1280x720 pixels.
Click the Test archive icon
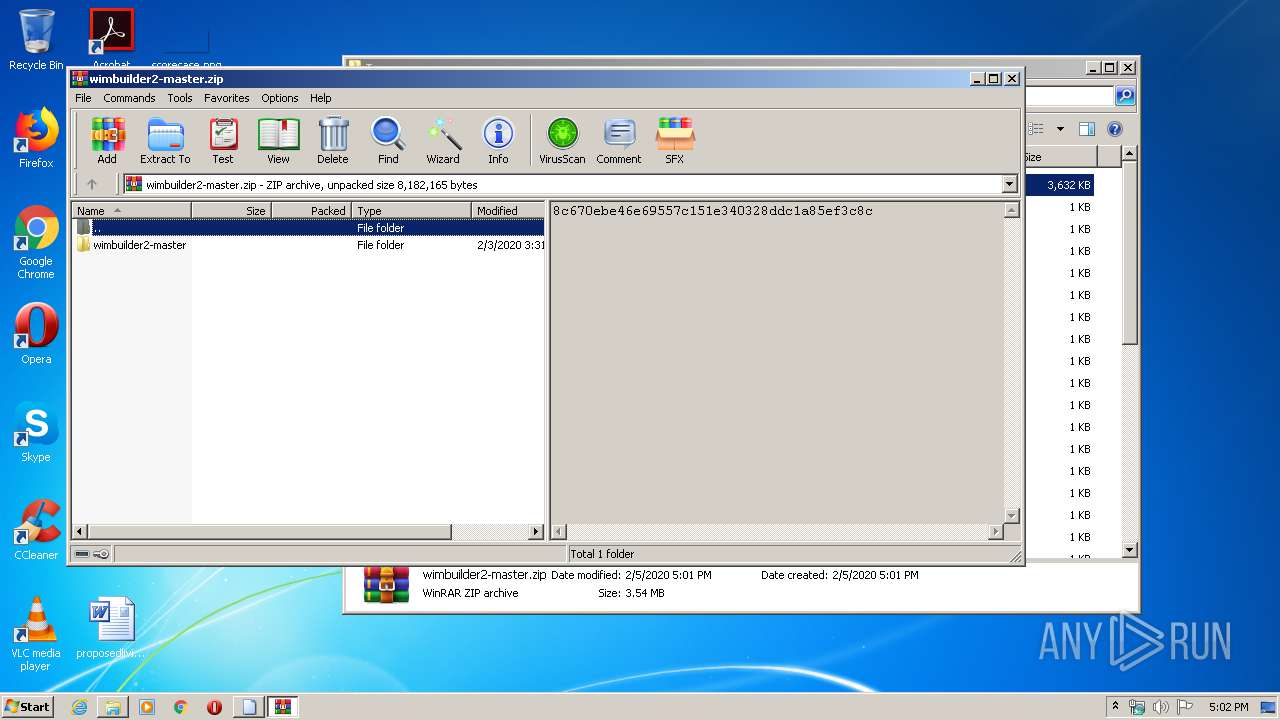223,140
